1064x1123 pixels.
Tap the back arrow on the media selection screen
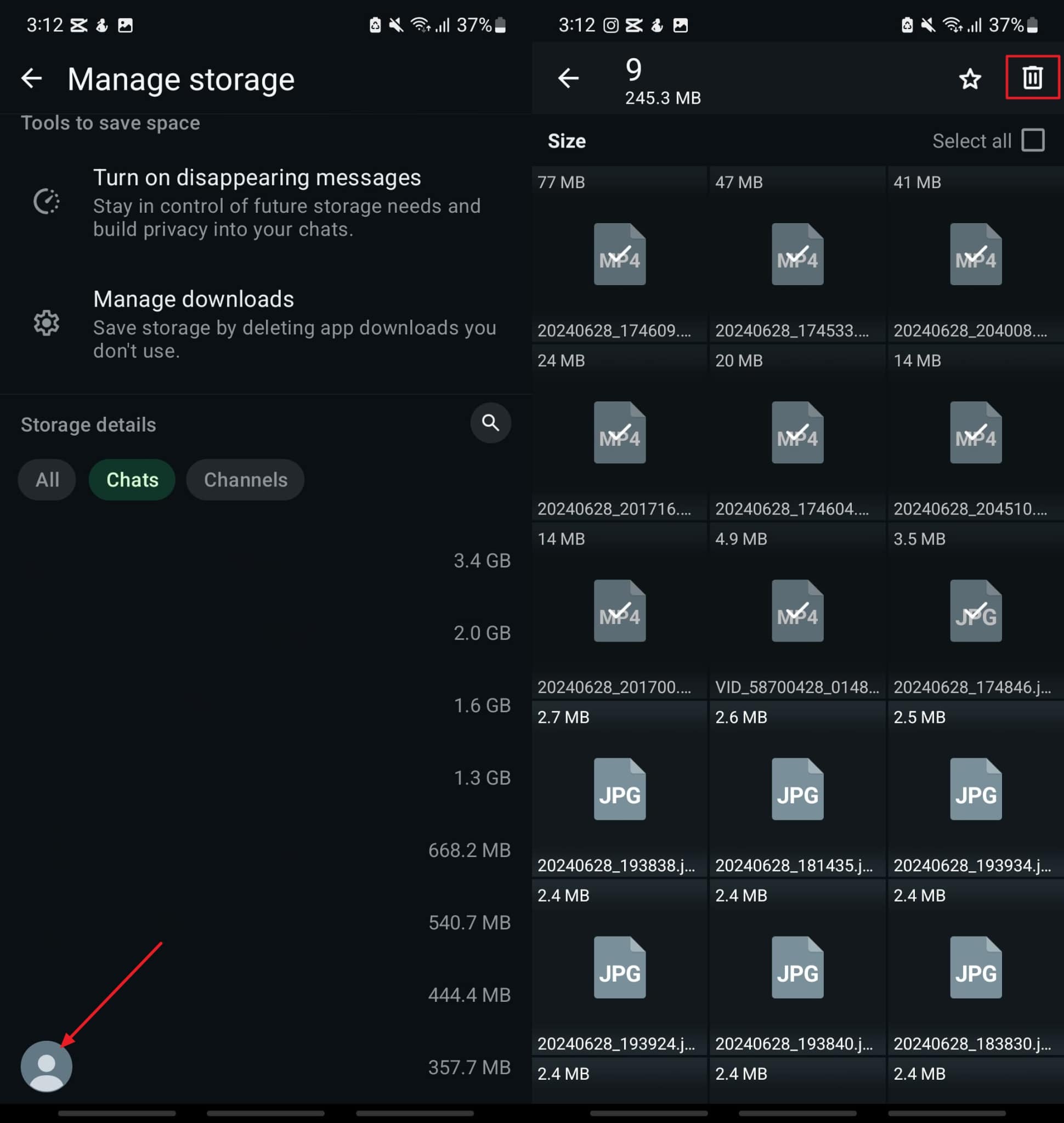click(568, 79)
